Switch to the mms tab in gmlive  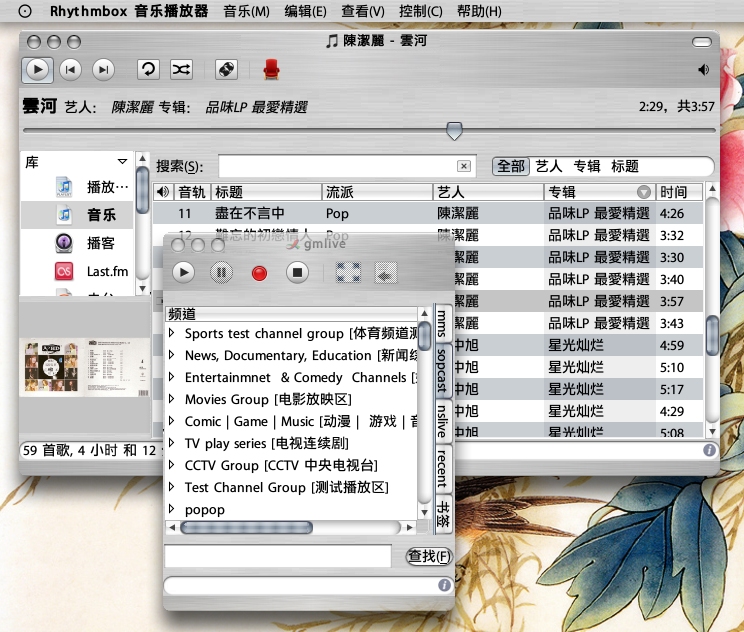[442, 323]
